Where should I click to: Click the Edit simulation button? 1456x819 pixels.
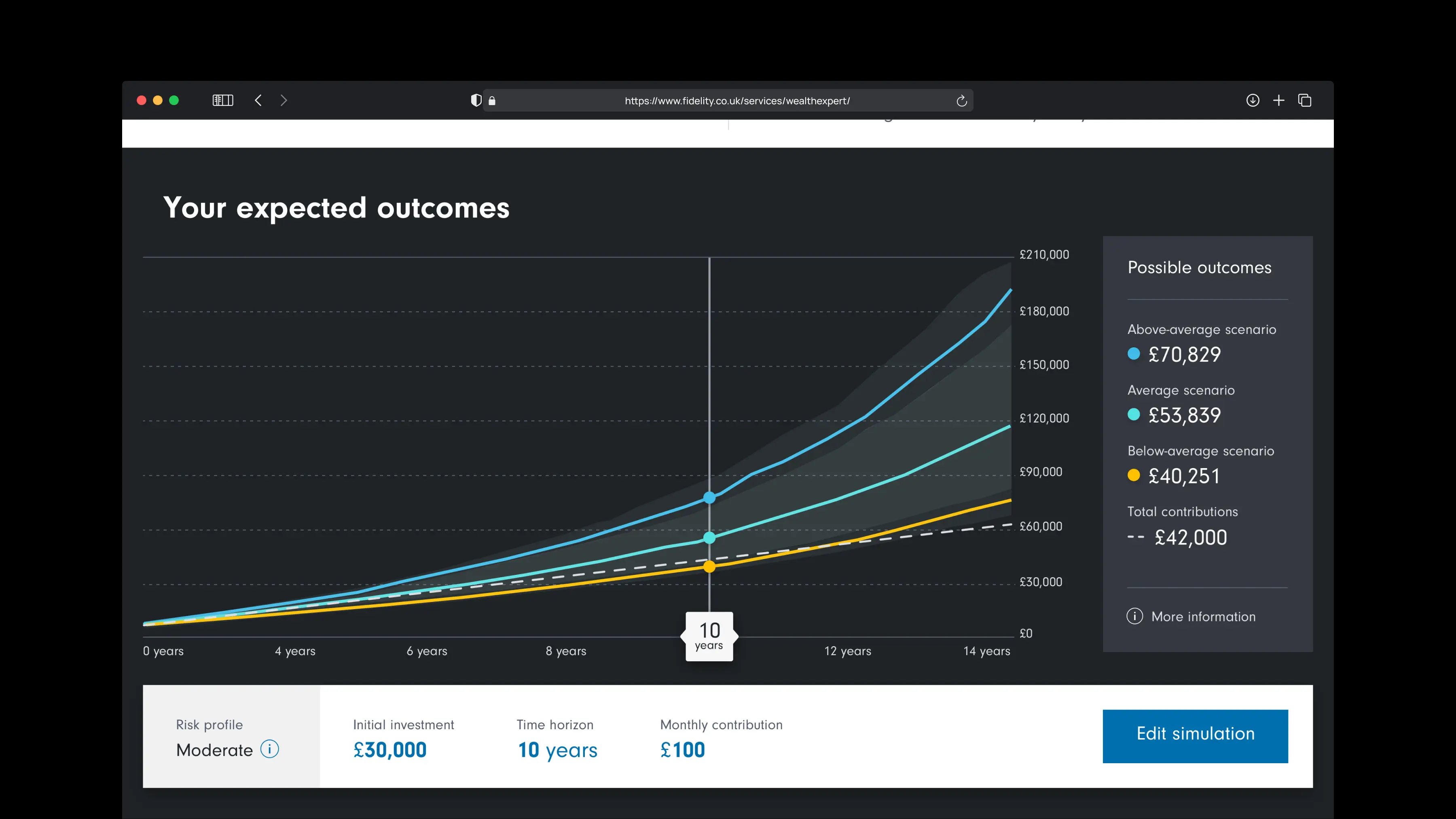pyautogui.click(x=1195, y=736)
